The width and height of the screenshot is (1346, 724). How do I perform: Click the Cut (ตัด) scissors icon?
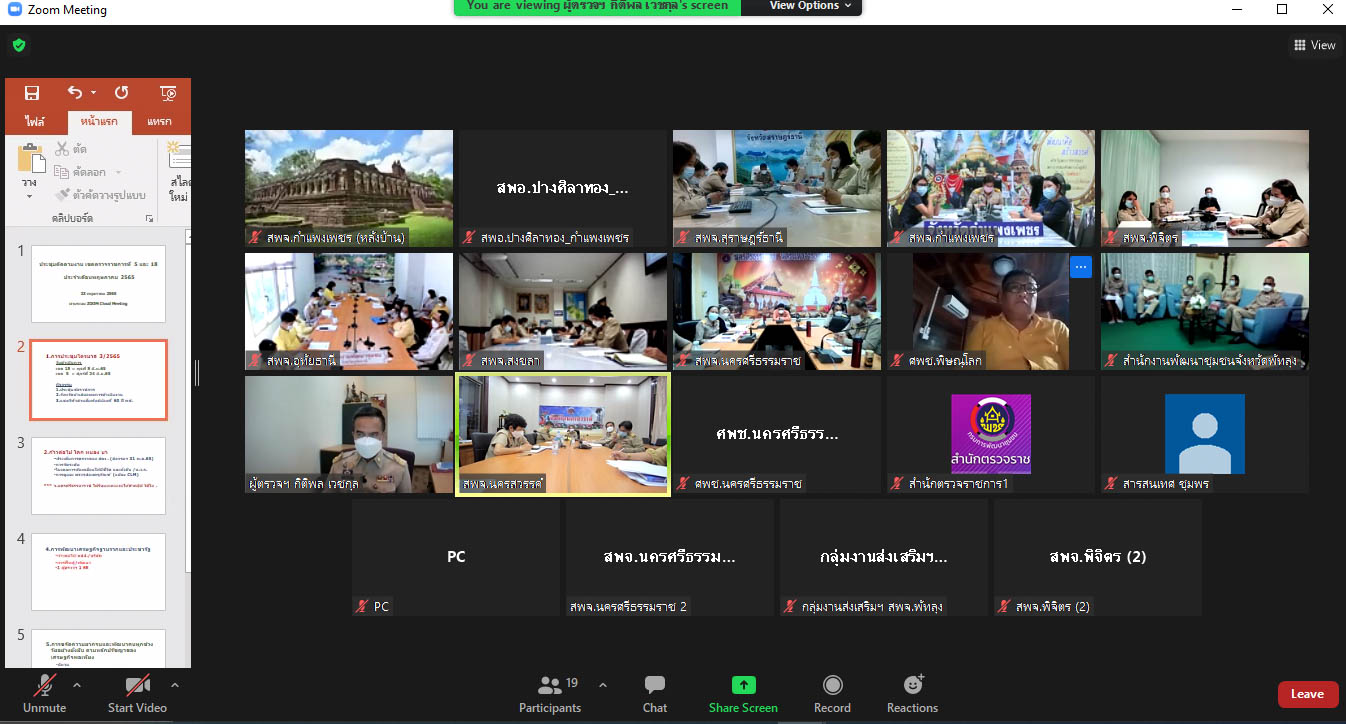(62, 148)
